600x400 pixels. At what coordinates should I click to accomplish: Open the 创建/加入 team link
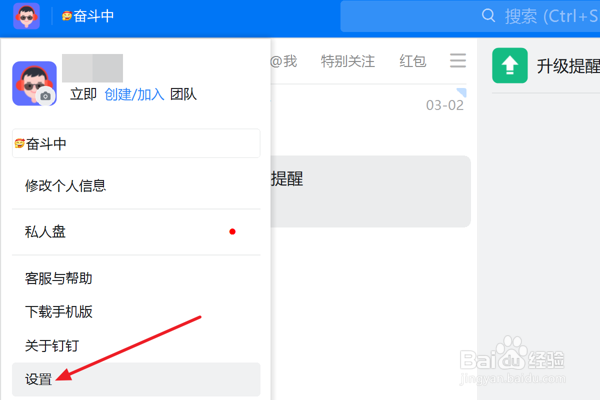click(x=134, y=94)
